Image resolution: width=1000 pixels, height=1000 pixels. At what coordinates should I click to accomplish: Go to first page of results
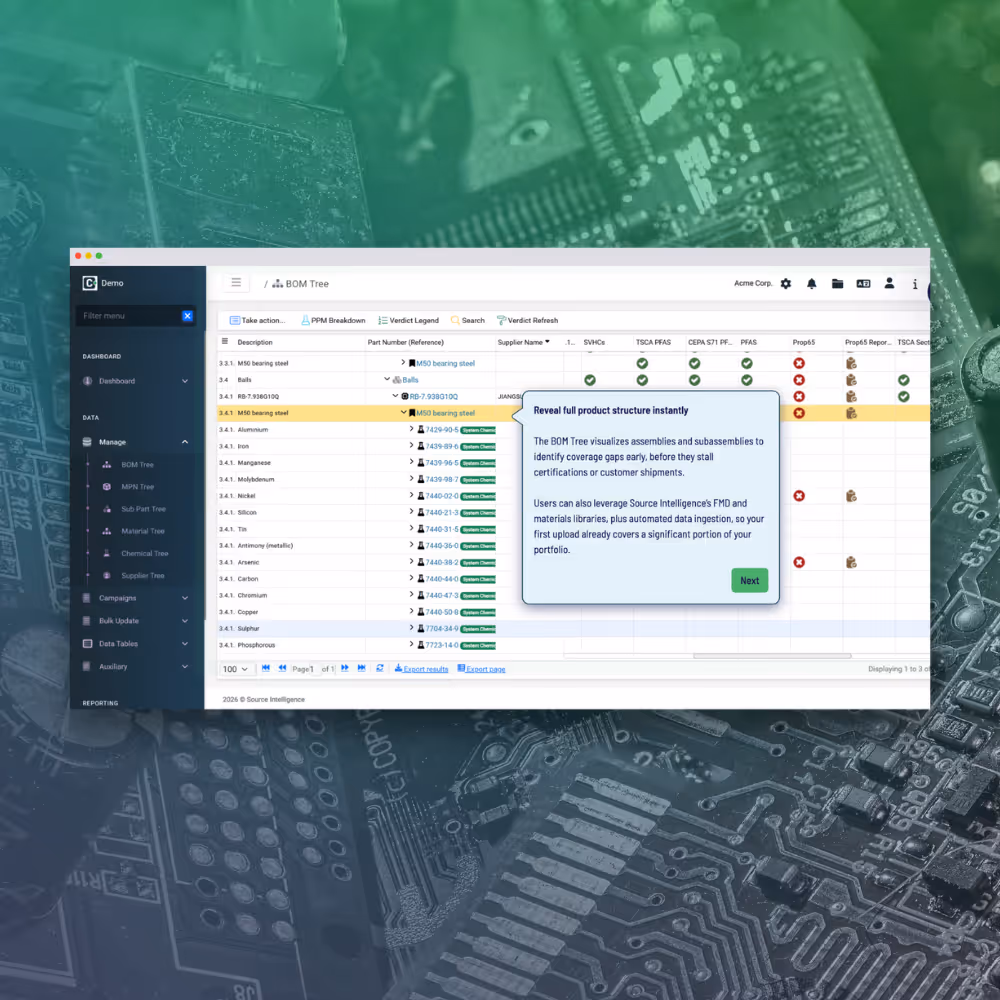pos(266,668)
